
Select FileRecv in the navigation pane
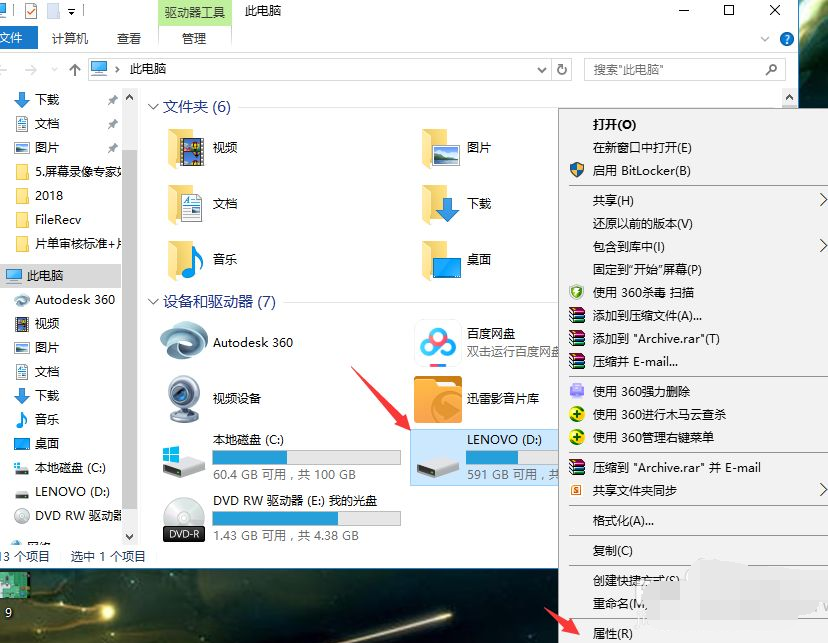(58, 219)
